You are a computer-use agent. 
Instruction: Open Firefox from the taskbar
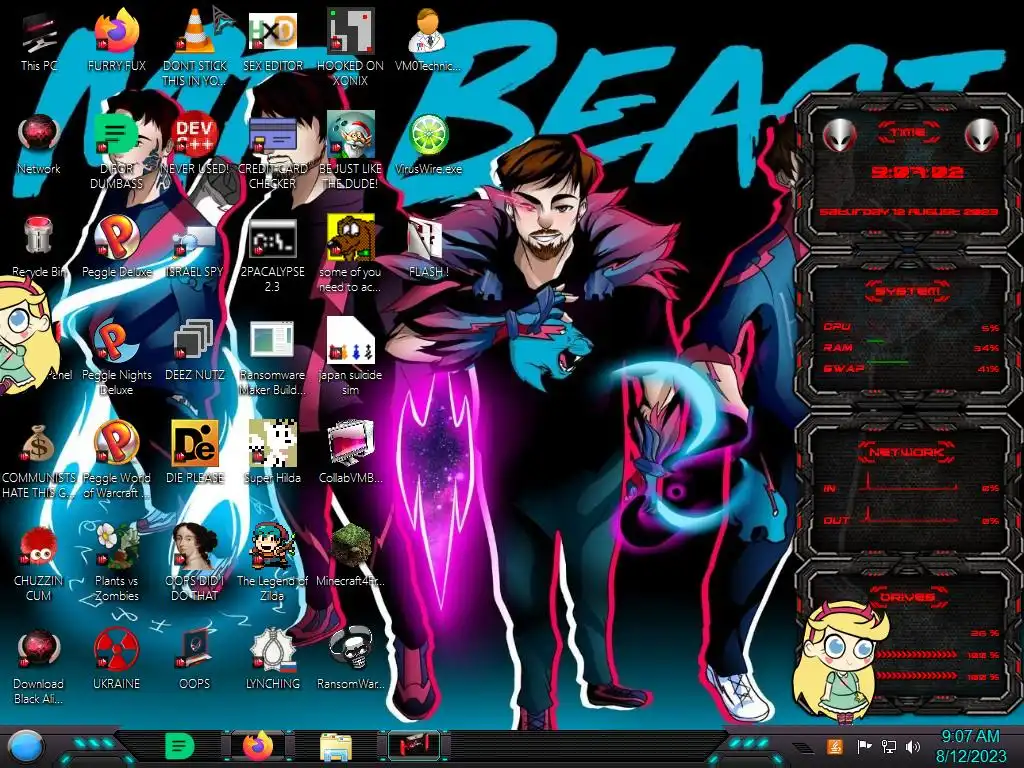point(258,746)
